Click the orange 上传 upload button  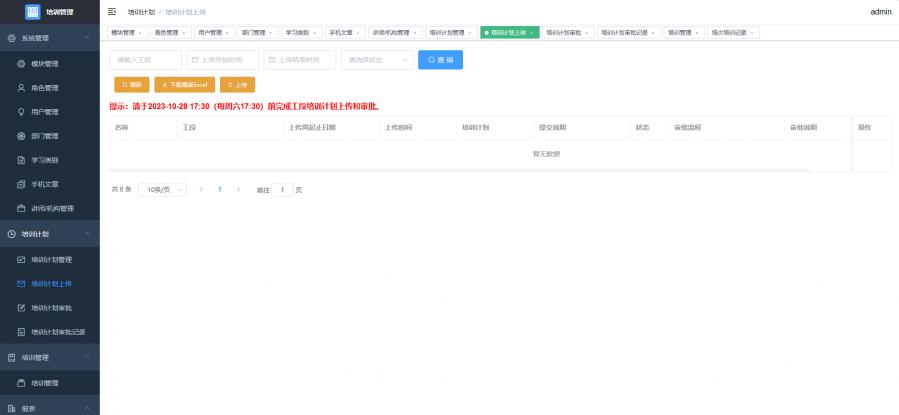238,85
